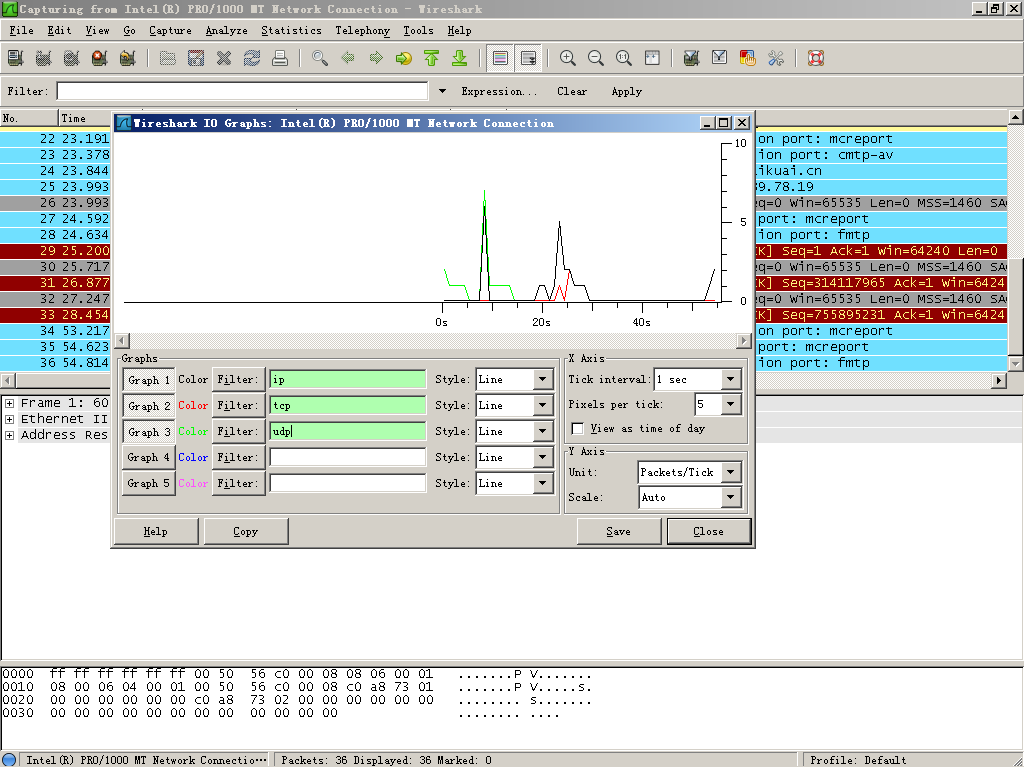Reset zoom to normal size icon

[624, 58]
